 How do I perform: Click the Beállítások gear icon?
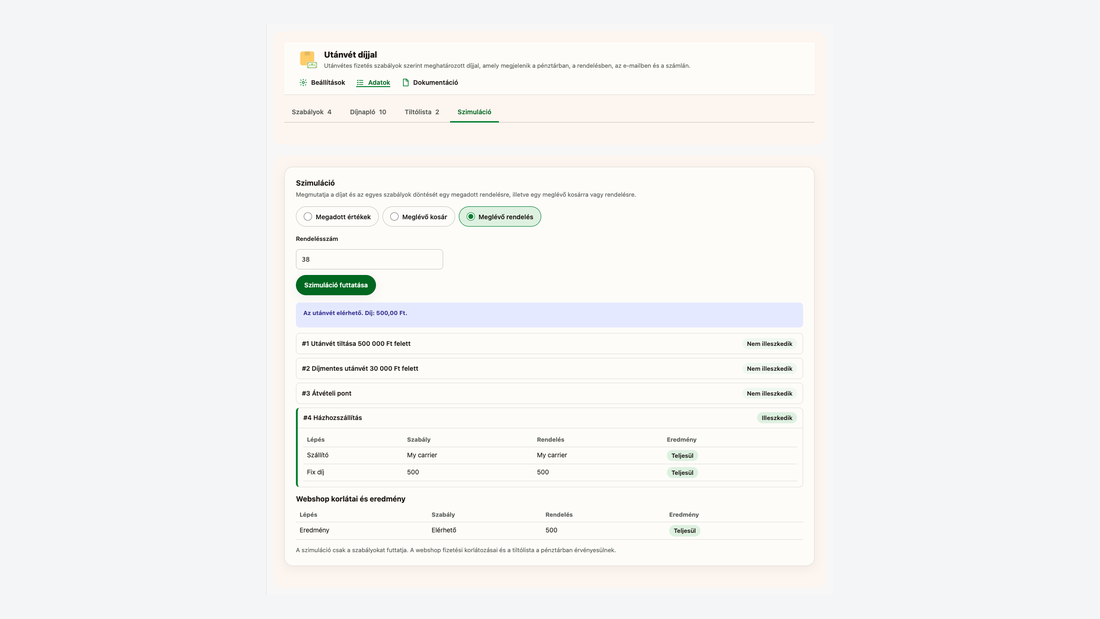[x=303, y=83]
